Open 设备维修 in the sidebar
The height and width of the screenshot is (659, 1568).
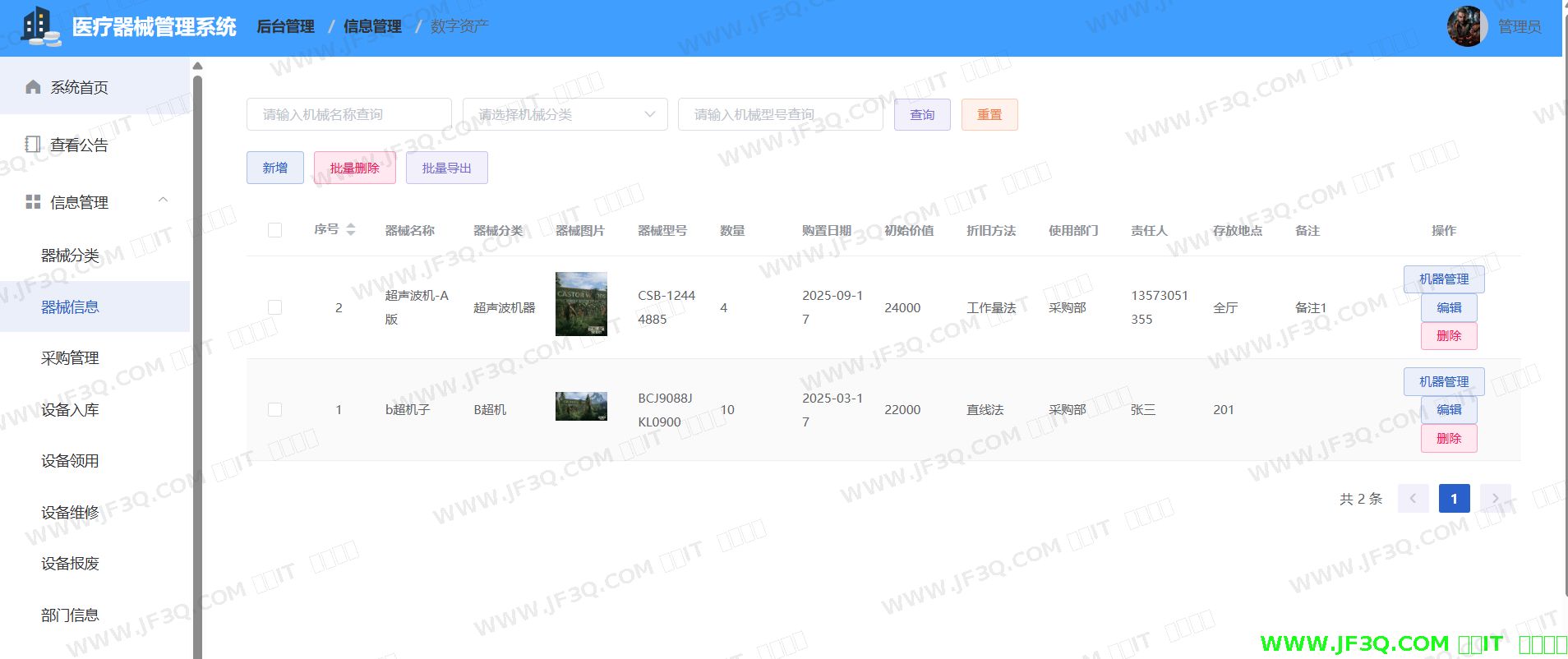click(x=70, y=512)
